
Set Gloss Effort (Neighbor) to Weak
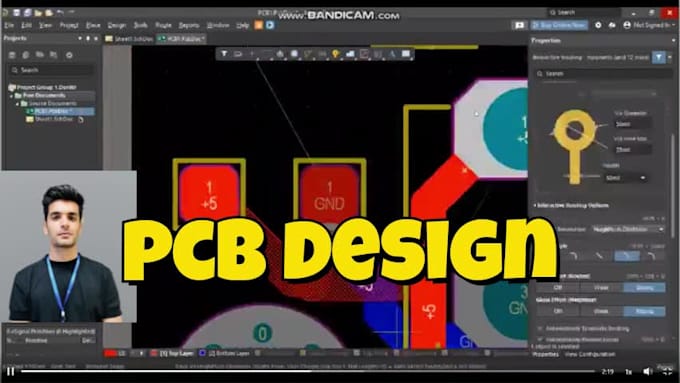tap(601, 311)
